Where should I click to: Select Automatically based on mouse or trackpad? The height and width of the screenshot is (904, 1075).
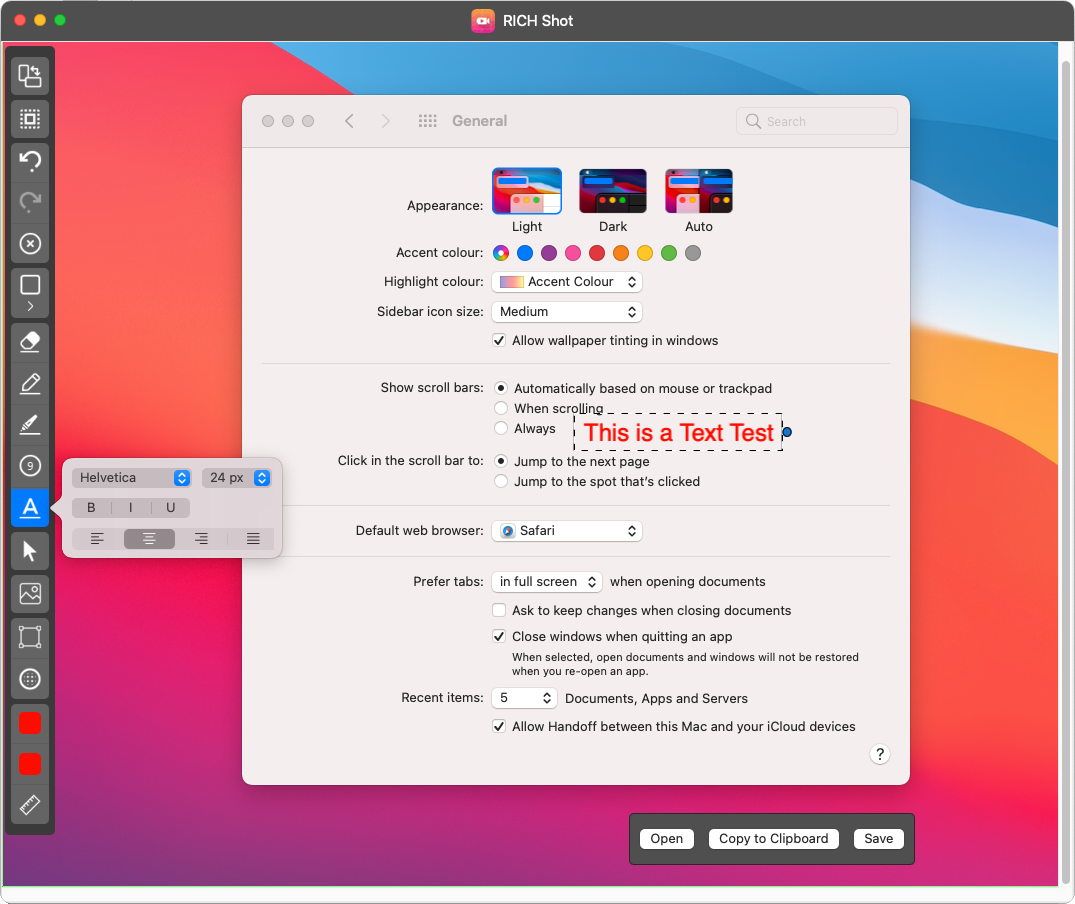click(x=501, y=388)
